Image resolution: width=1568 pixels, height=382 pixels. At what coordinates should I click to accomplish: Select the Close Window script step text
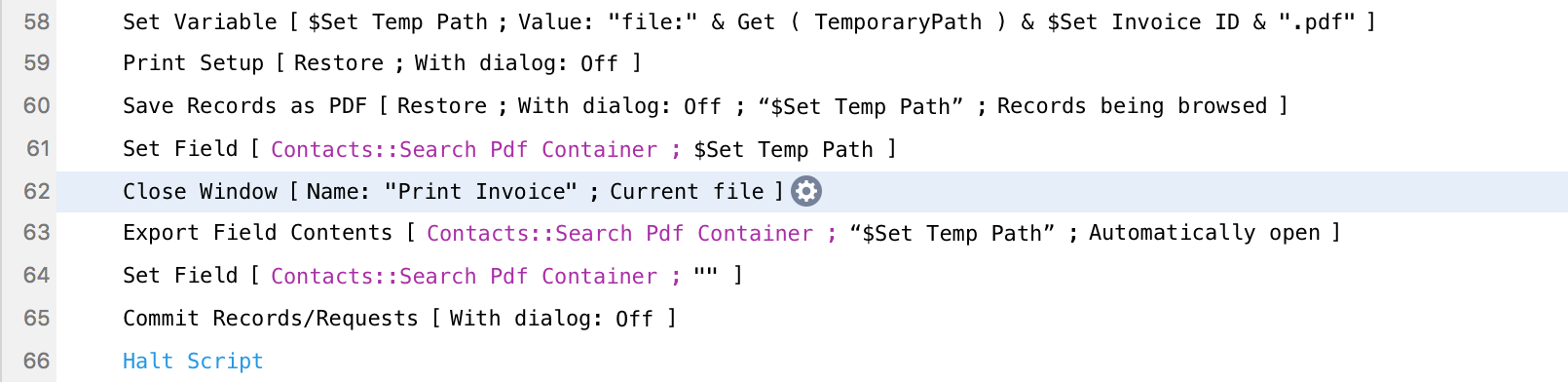pos(453,191)
